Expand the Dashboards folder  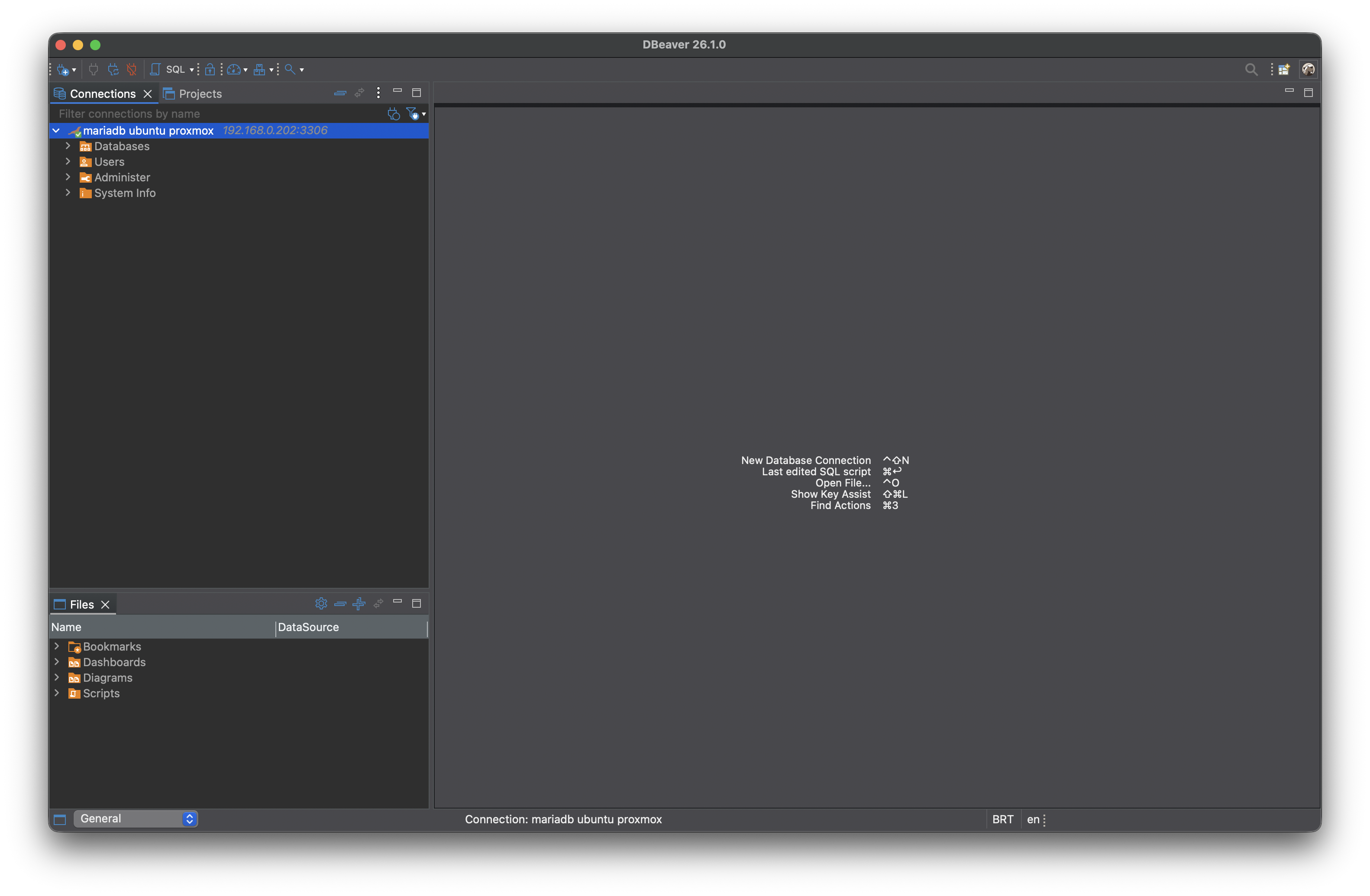point(56,662)
